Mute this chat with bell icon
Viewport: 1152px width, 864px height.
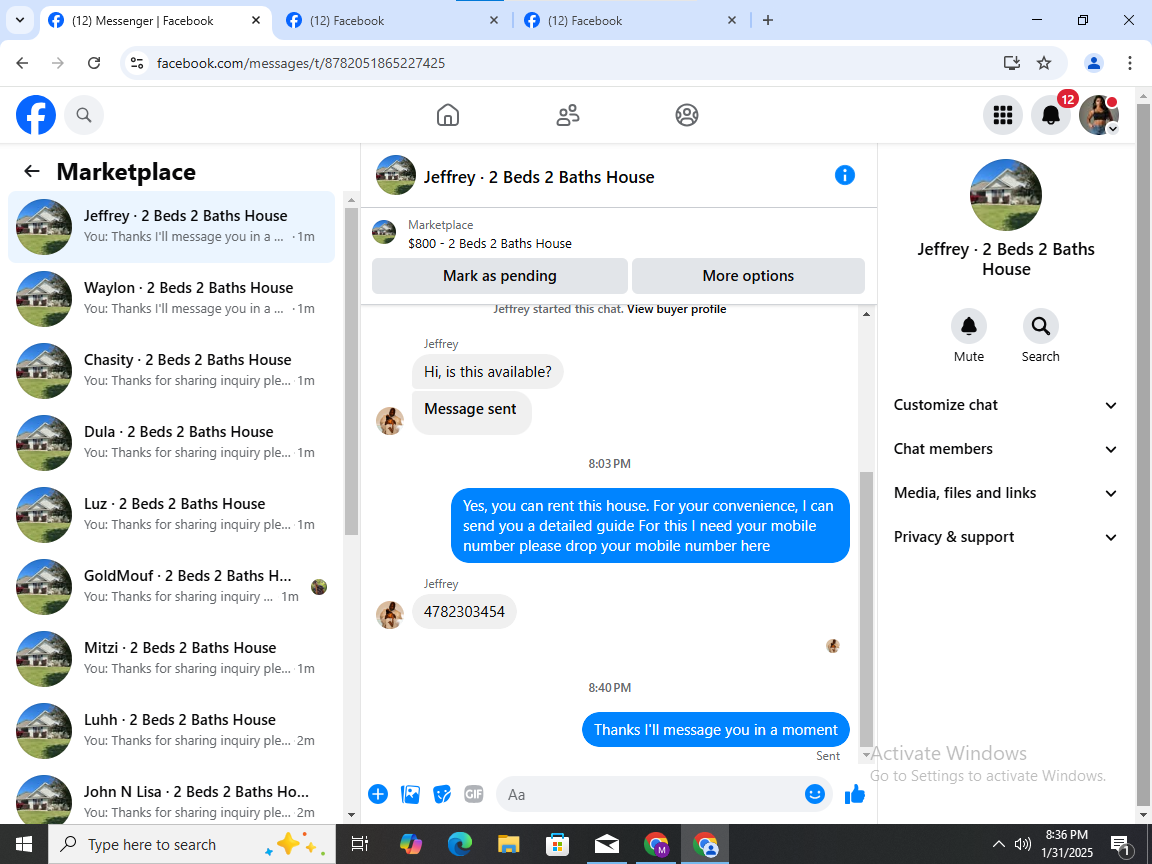tap(968, 325)
